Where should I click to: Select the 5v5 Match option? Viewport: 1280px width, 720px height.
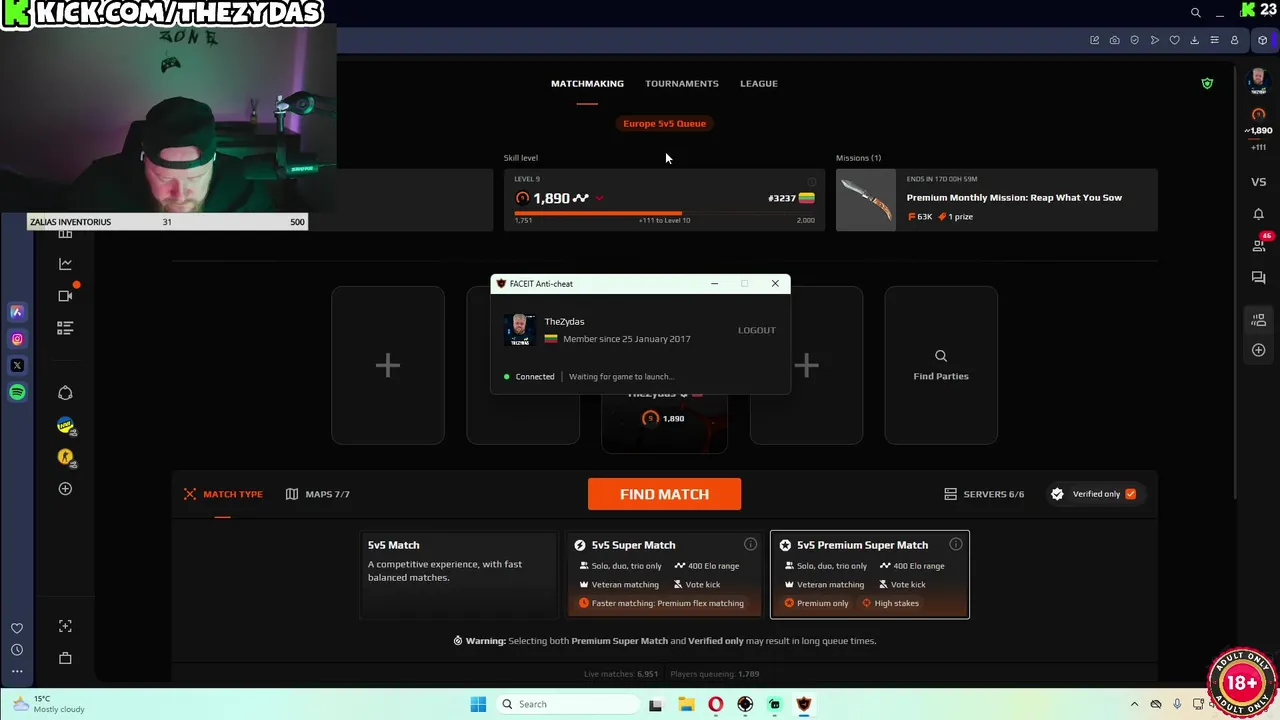(459, 575)
